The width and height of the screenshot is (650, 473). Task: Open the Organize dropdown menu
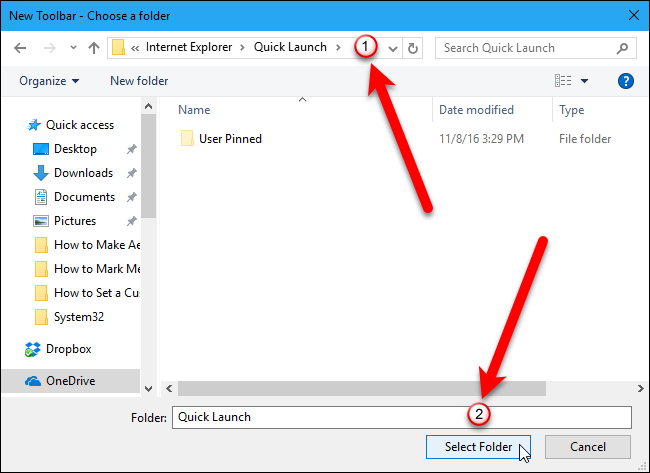coord(48,80)
